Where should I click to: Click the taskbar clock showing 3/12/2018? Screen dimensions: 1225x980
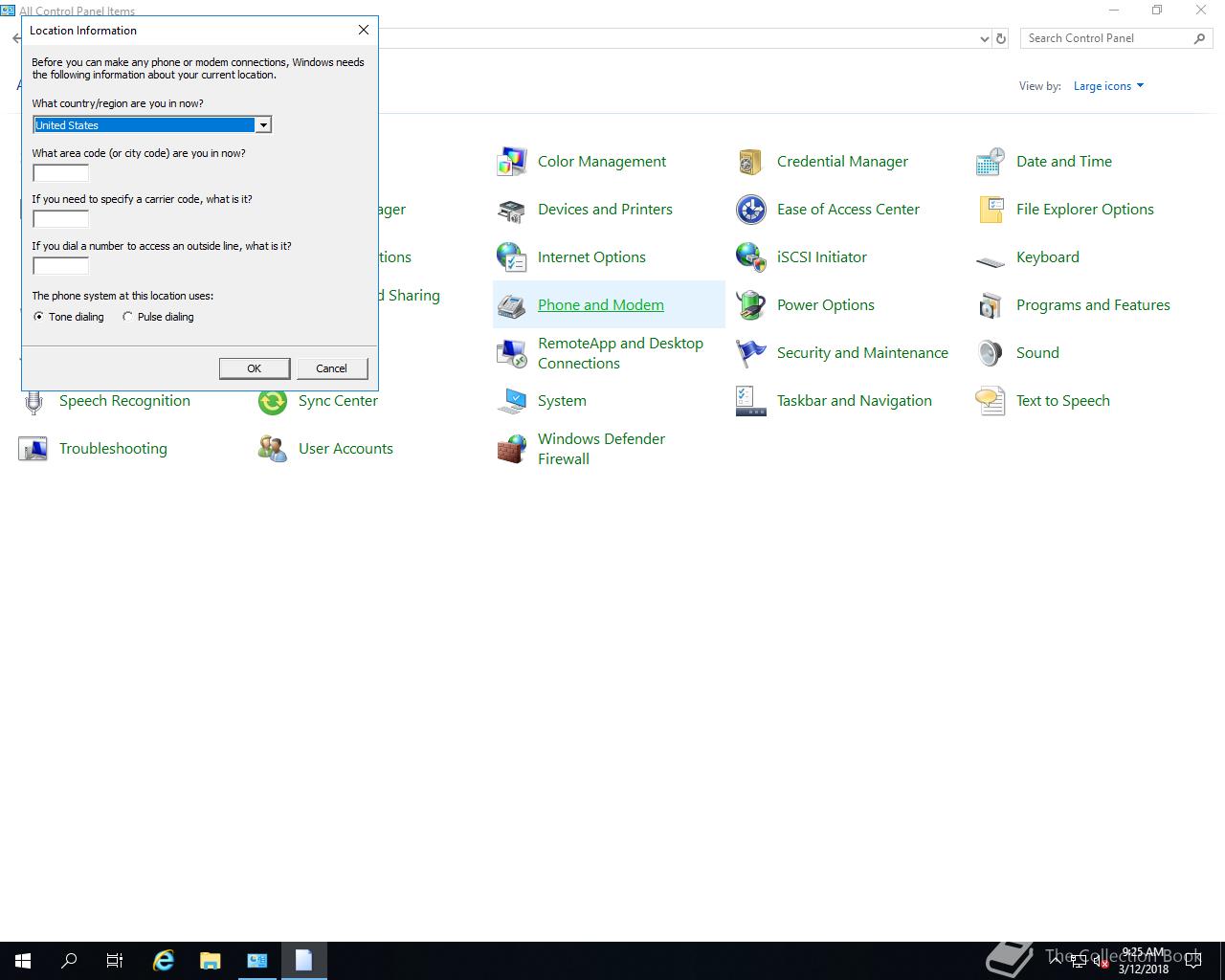pos(1143,961)
